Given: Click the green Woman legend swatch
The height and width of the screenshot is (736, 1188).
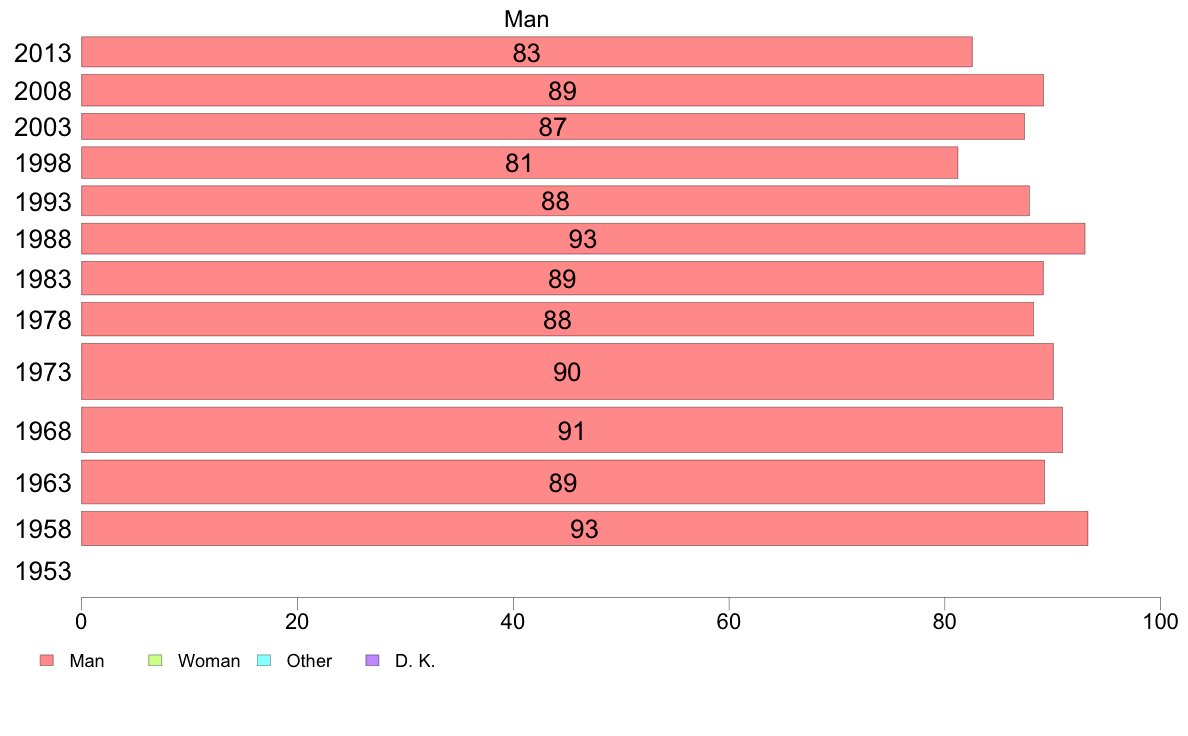Looking at the screenshot, I should click(x=155, y=660).
